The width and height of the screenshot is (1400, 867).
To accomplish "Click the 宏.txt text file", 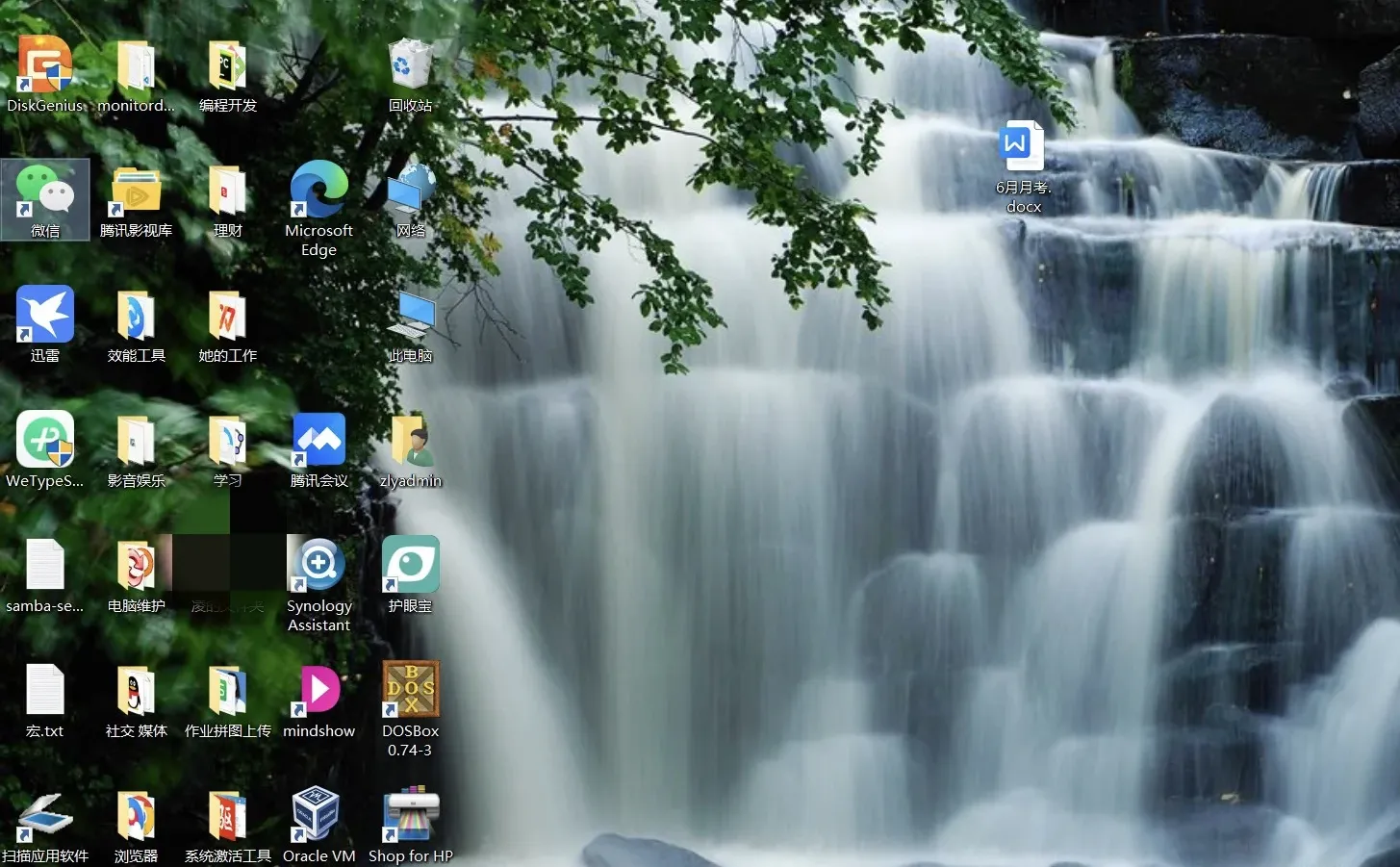I will click(x=44, y=689).
